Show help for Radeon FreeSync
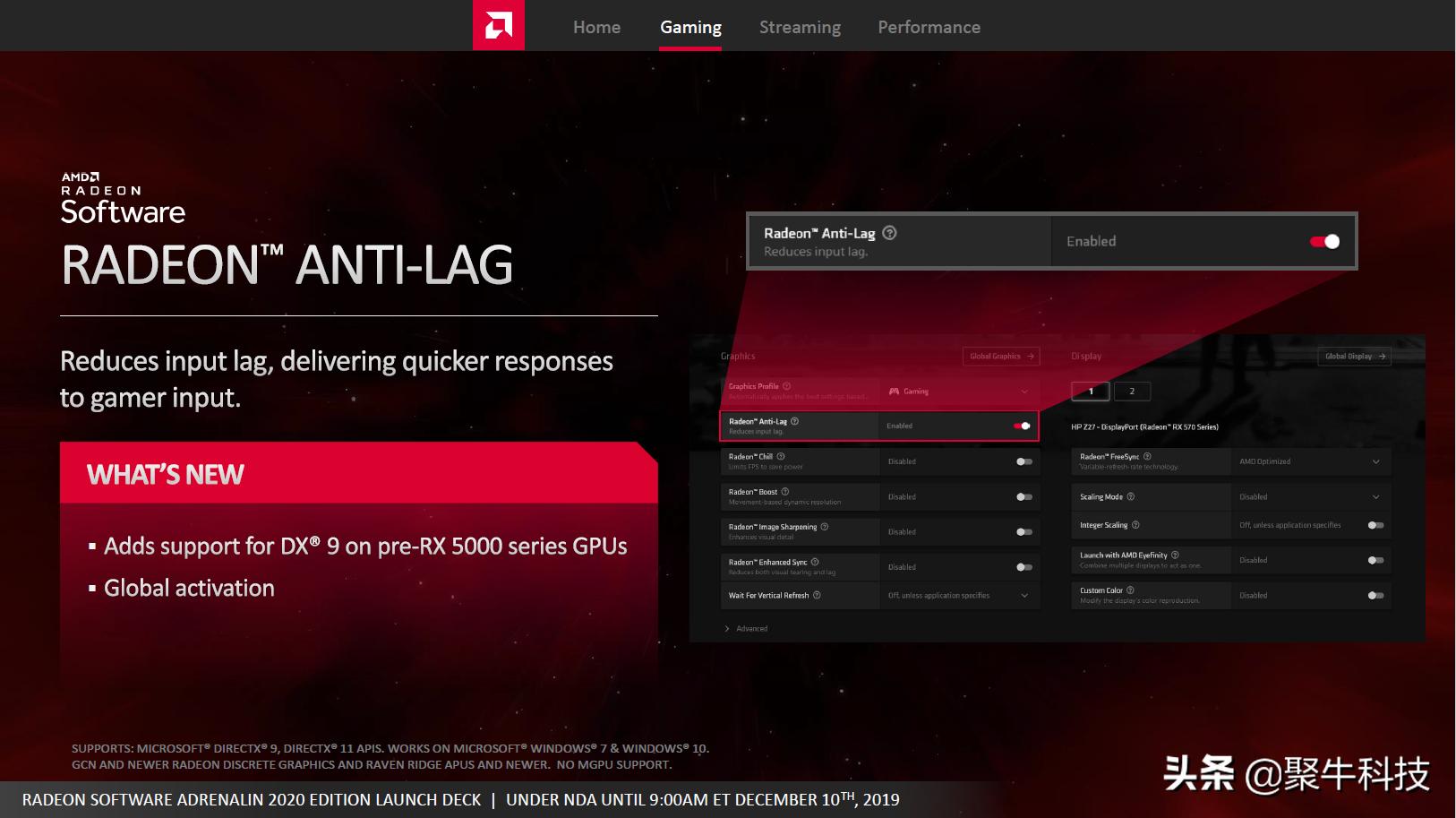Screen dimensions: 1456x818 pyautogui.click(x=1147, y=456)
